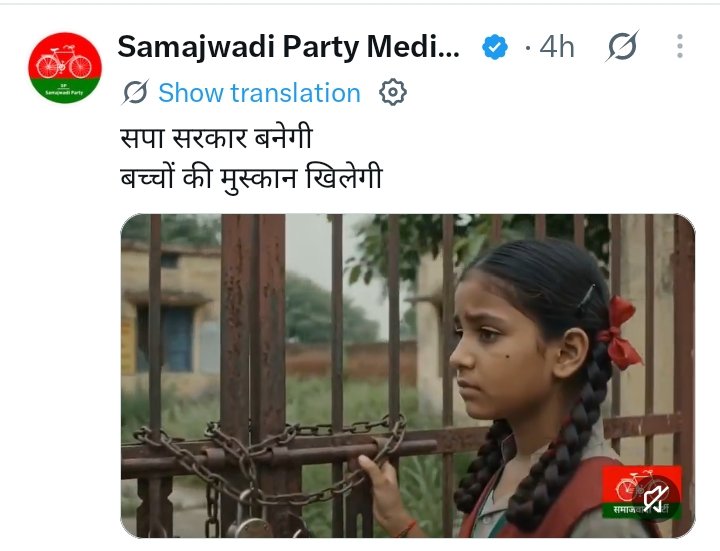Open the Samajwadi Party Media account name

tap(288, 47)
